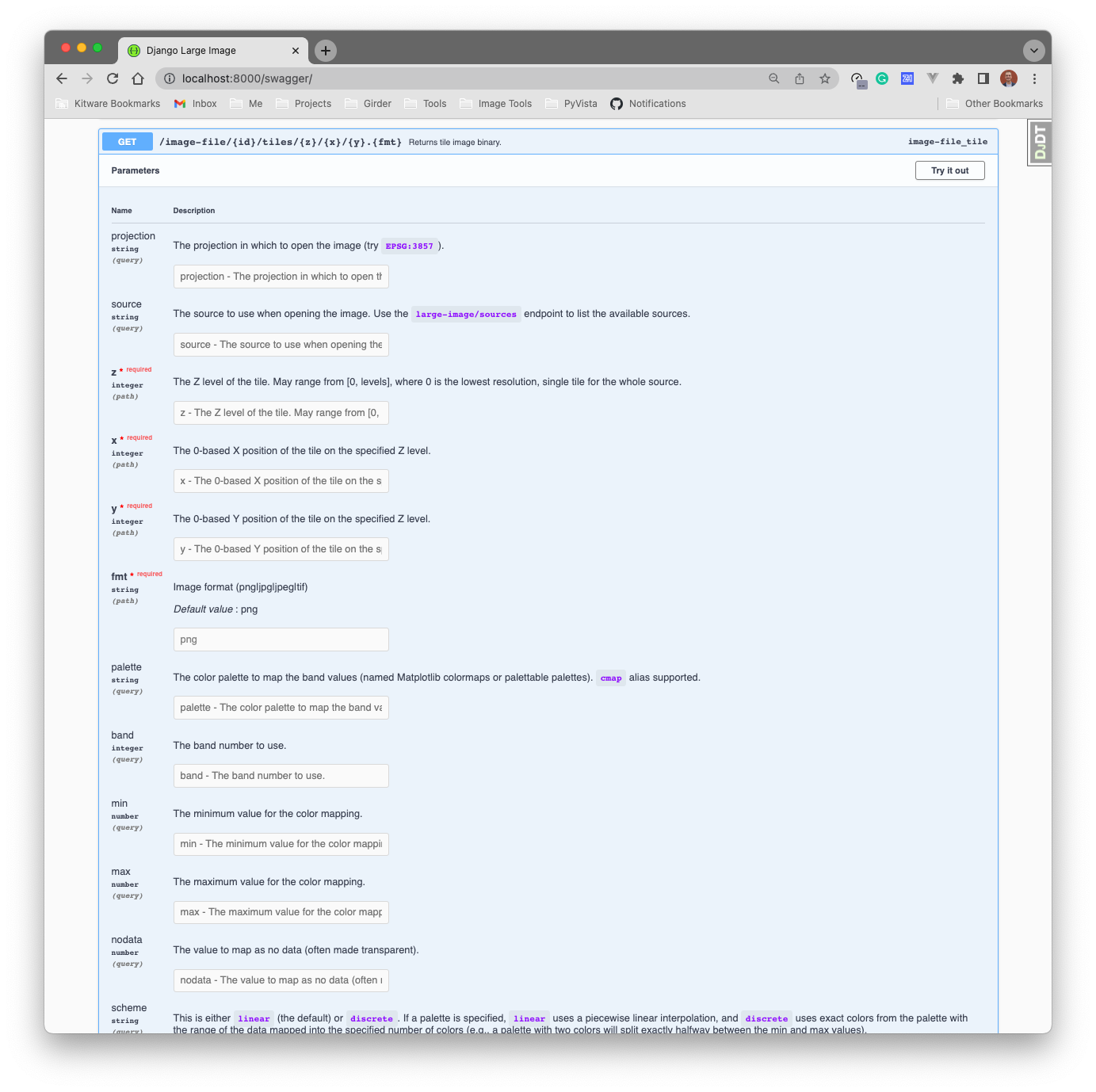The width and height of the screenshot is (1096, 1092).
Task: Click the 'Default value : png' text
Action: (216, 609)
